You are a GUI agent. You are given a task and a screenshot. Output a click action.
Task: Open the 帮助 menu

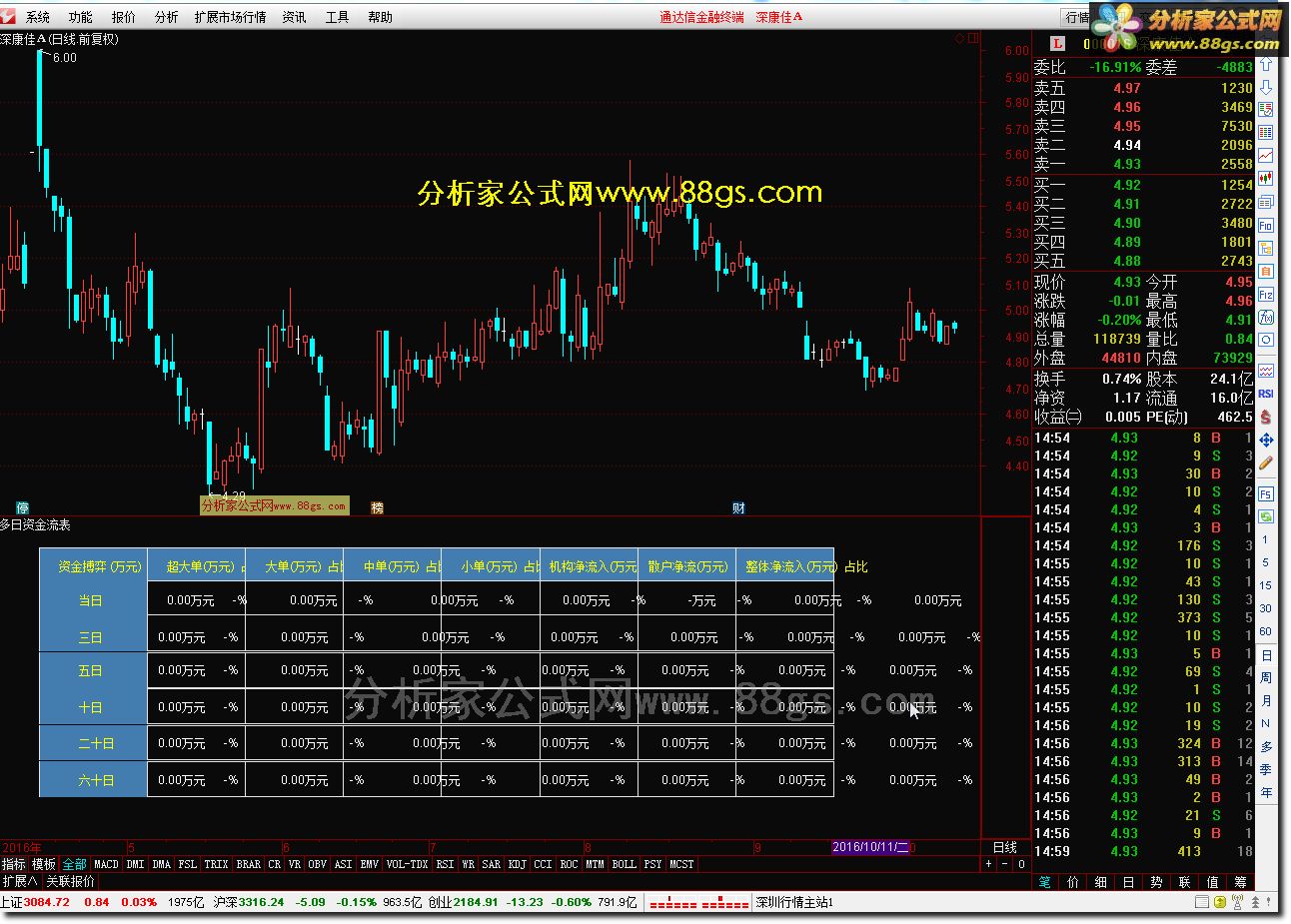pyautogui.click(x=381, y=17)
